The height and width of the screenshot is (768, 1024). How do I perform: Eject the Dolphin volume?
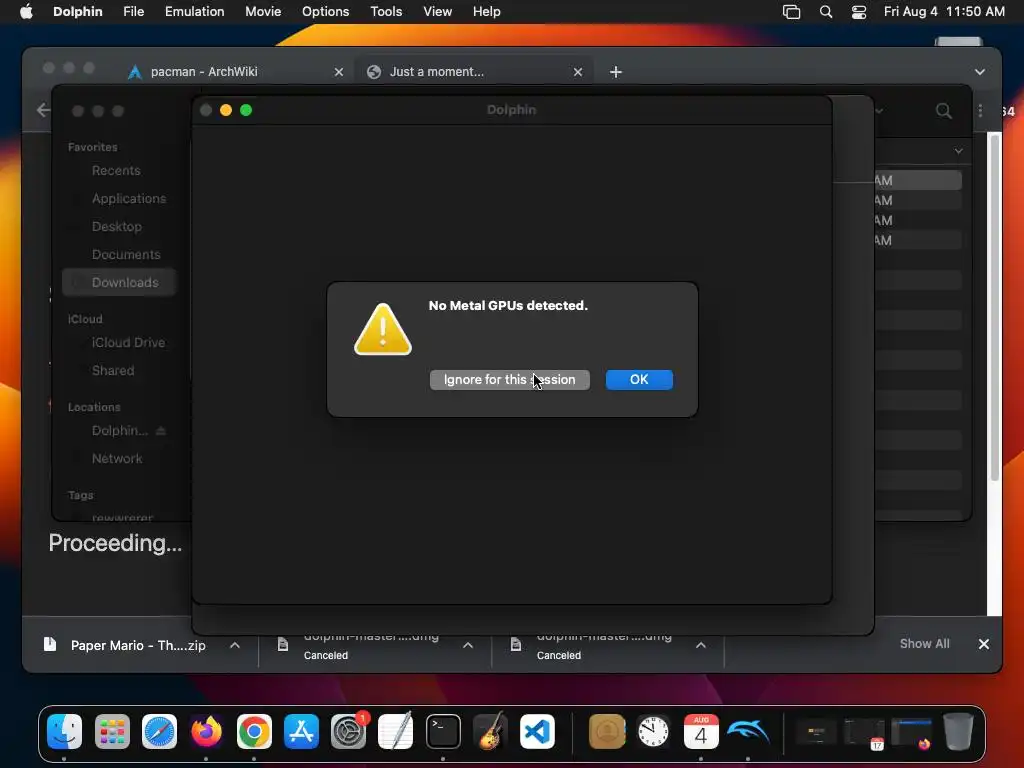point(161,430)
